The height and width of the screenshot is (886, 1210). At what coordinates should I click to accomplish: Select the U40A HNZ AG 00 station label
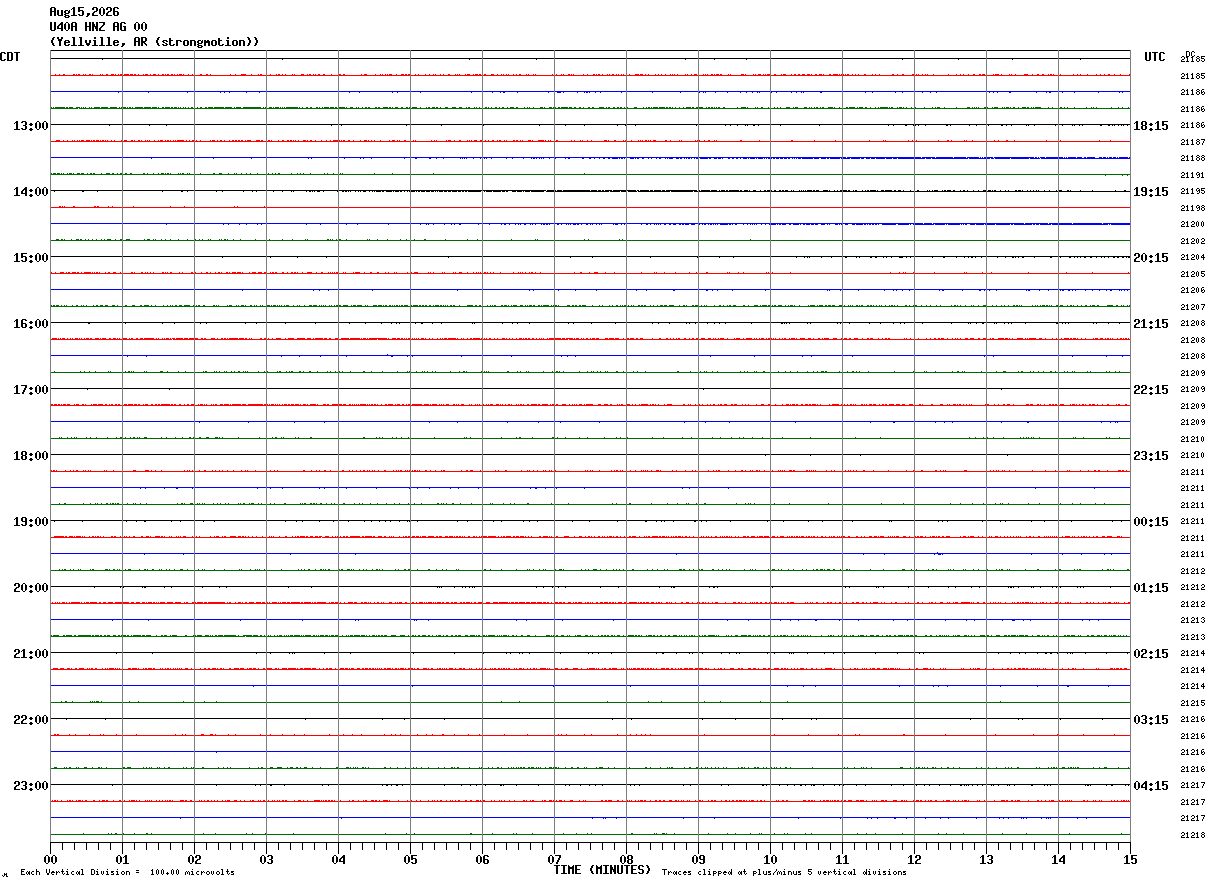point(98,27)
